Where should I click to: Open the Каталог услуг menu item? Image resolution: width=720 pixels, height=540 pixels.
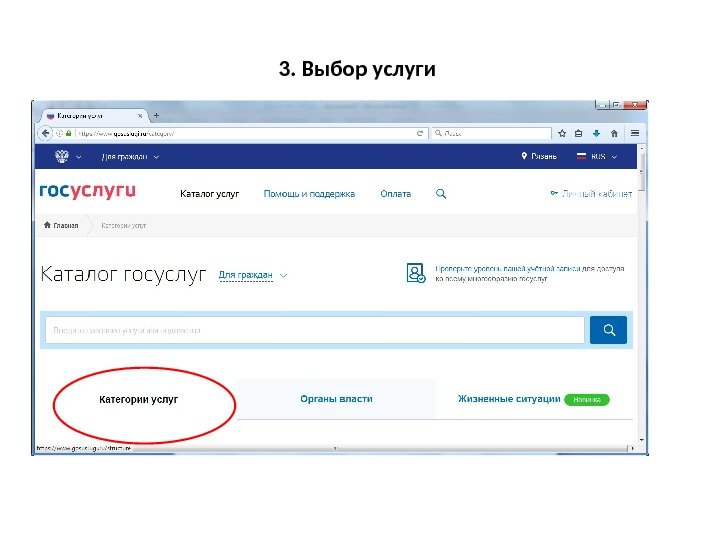coord(209,194)
